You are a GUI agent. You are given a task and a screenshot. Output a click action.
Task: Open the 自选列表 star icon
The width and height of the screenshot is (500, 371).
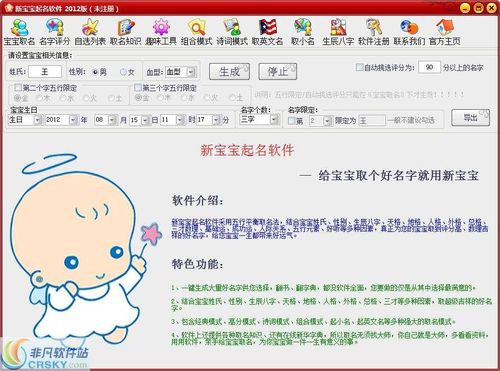coord(90,32)
